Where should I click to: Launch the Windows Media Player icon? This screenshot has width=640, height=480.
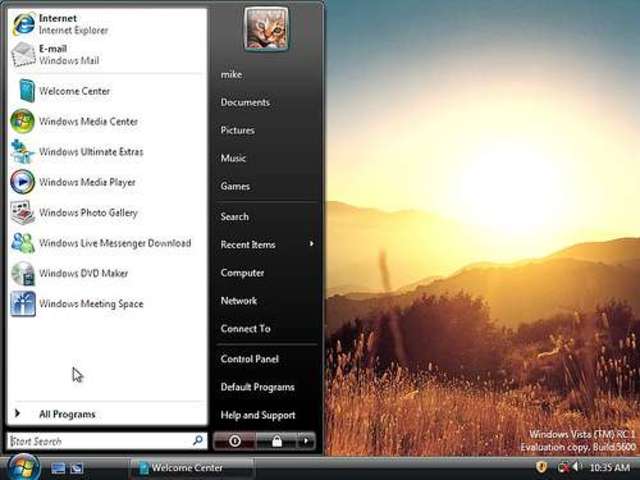pos(22,182)
